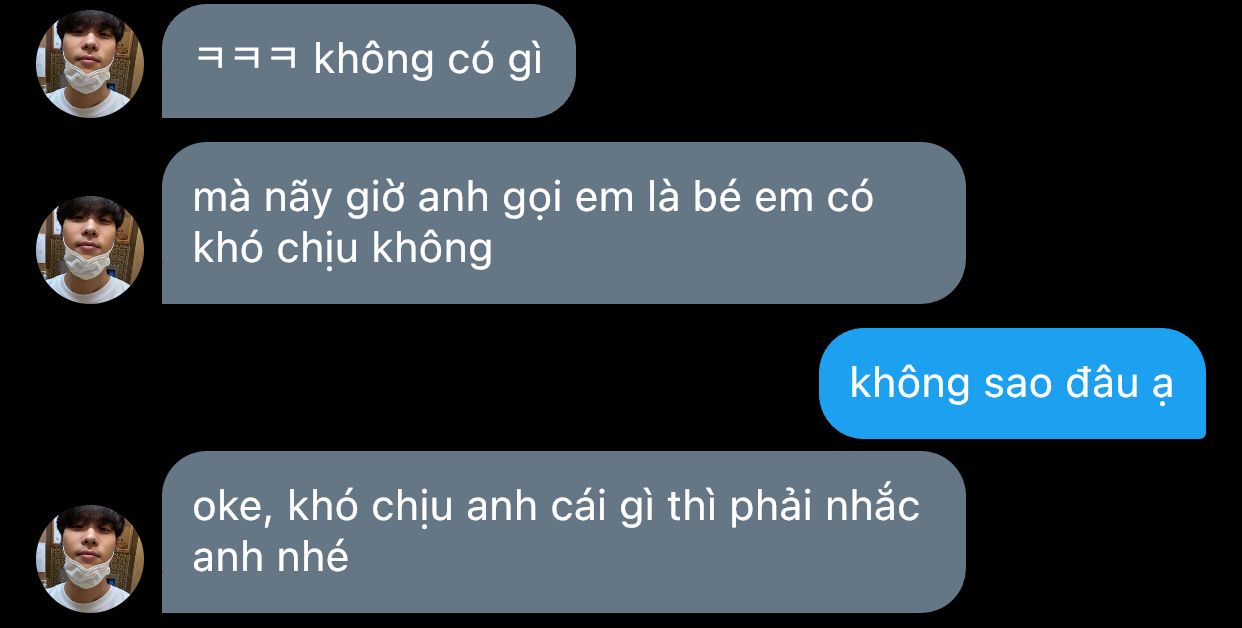The height and width of the screenshot is (628, 1242).
Task: Click the words 'bé em có' in second message
Action: point(783,197)
